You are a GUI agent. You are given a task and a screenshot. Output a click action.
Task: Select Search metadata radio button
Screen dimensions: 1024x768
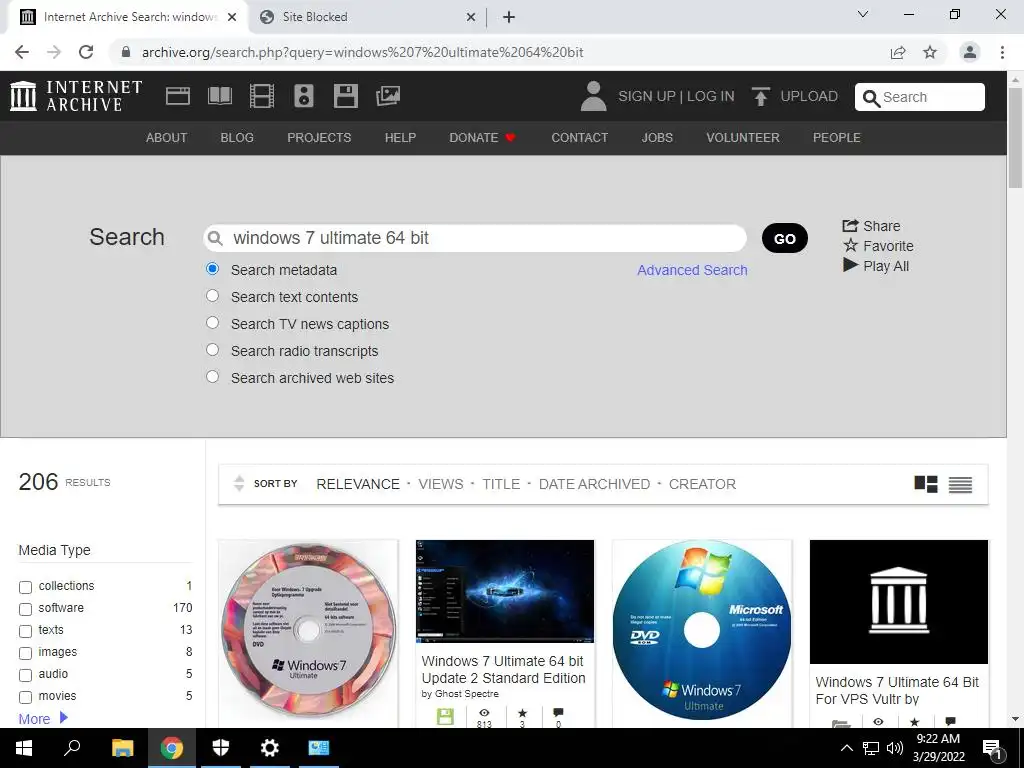(x=212, y=268)
